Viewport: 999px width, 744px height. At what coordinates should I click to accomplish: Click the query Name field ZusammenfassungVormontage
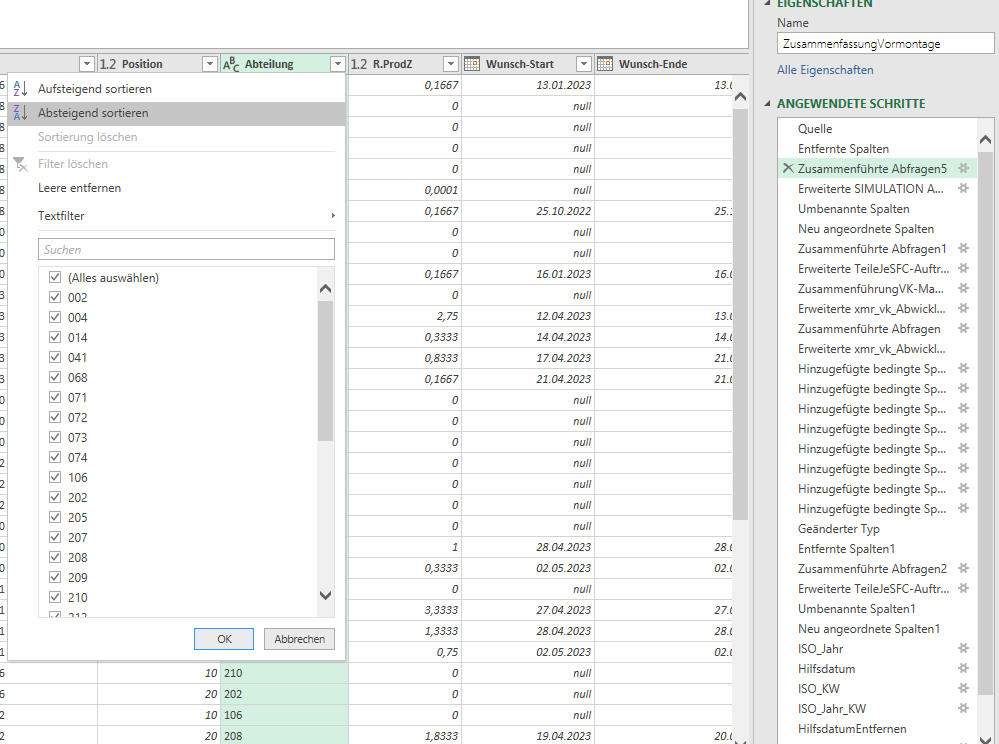(885, 44)
